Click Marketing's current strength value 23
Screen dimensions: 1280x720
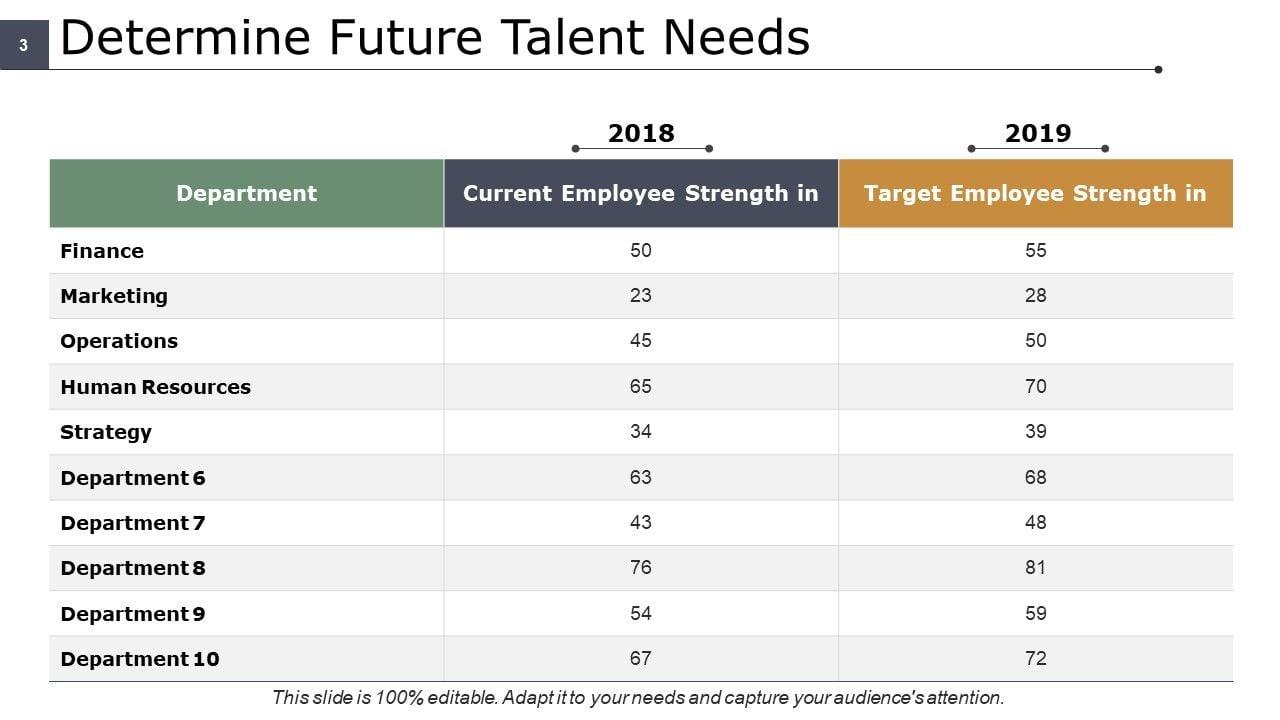click(641, 296)
